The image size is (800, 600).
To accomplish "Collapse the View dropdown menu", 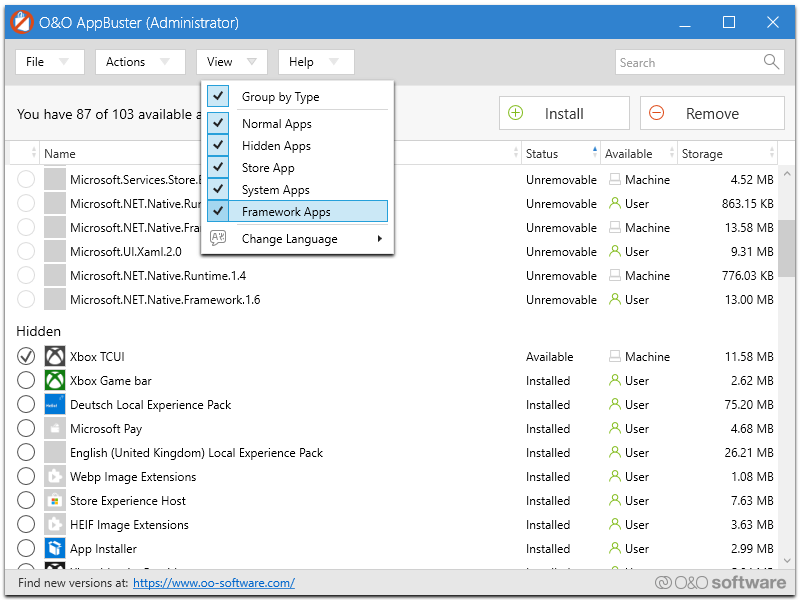I will pyautogui.click(x=232, y=62).
